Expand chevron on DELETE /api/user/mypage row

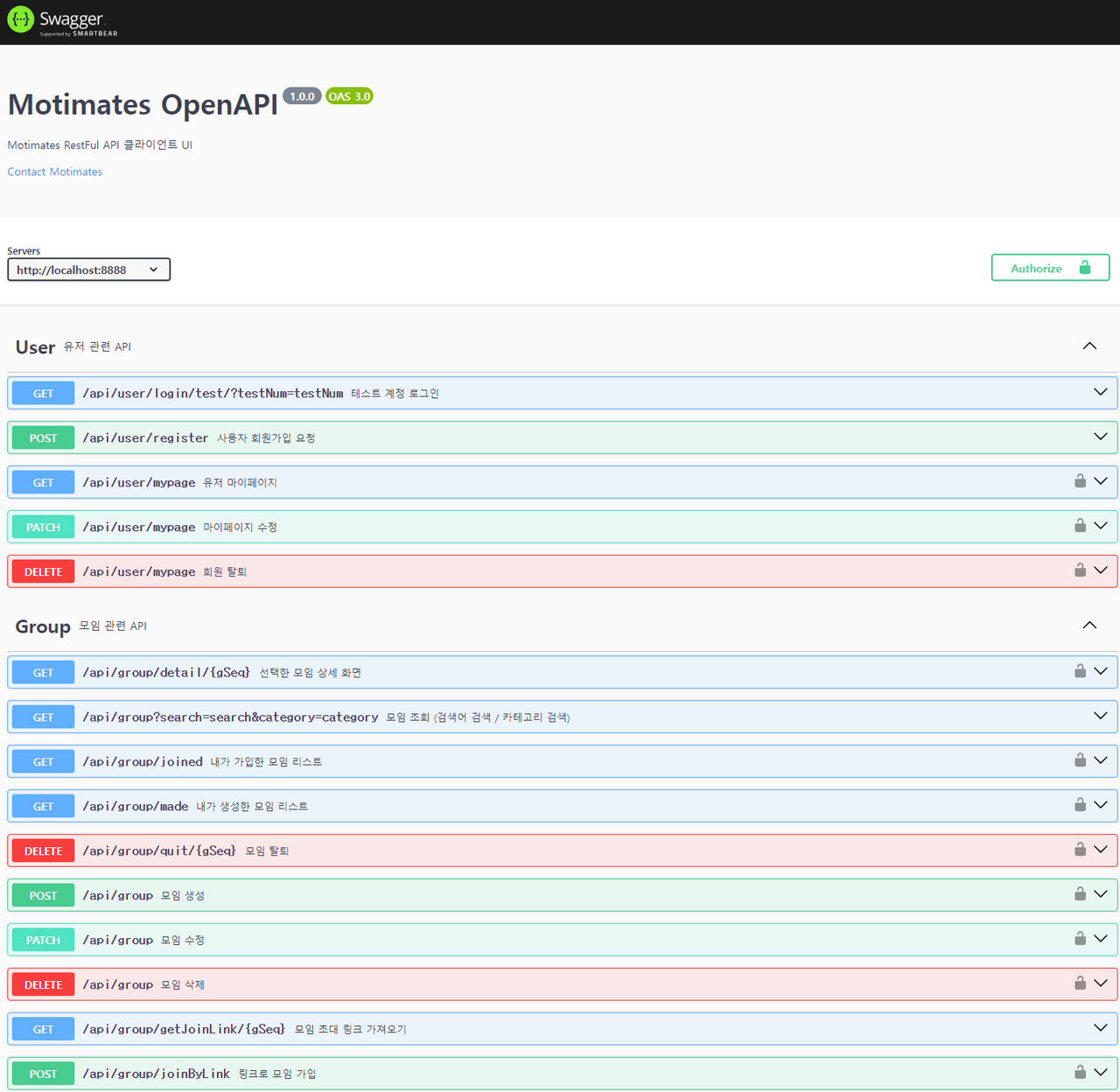pyautogui.click(x=1101, y=570)
